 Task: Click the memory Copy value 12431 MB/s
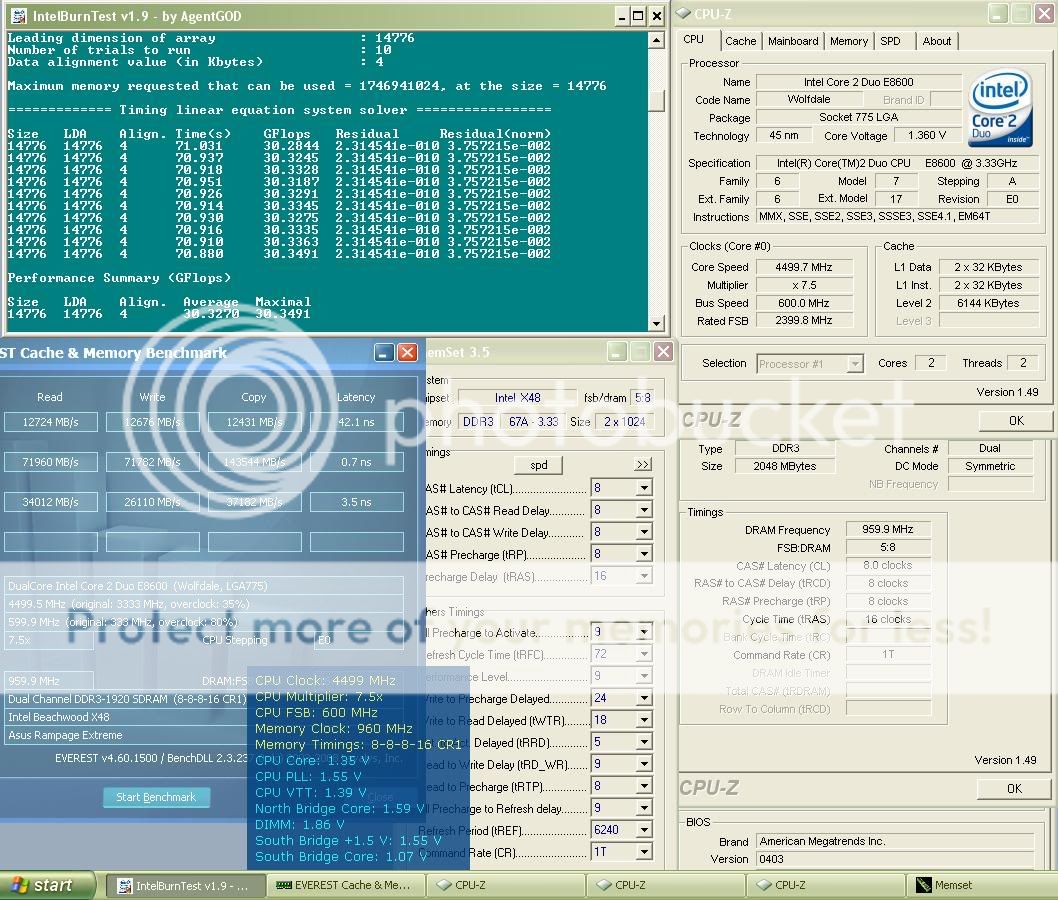(254, 422)
